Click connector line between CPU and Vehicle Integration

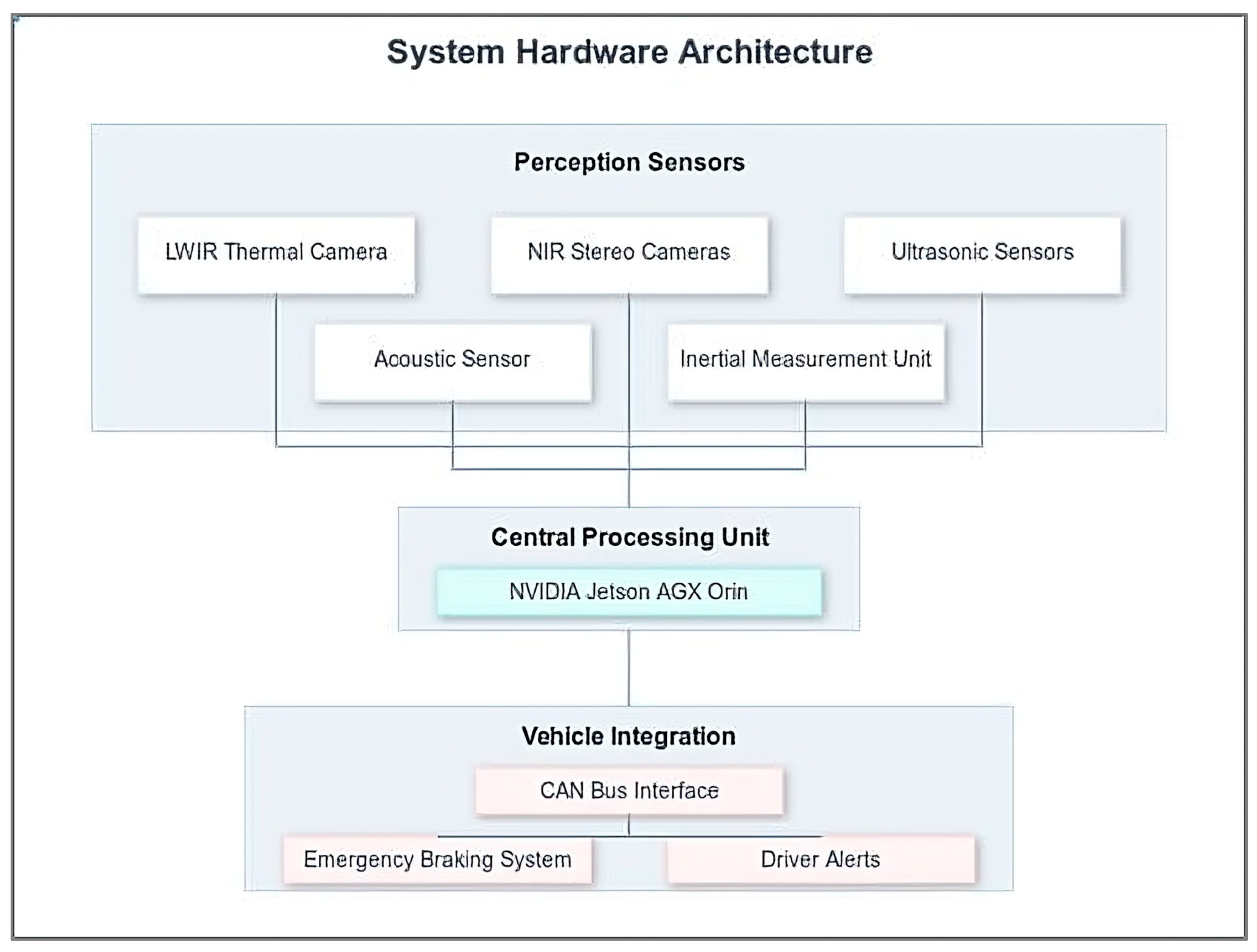click(629, 668)
